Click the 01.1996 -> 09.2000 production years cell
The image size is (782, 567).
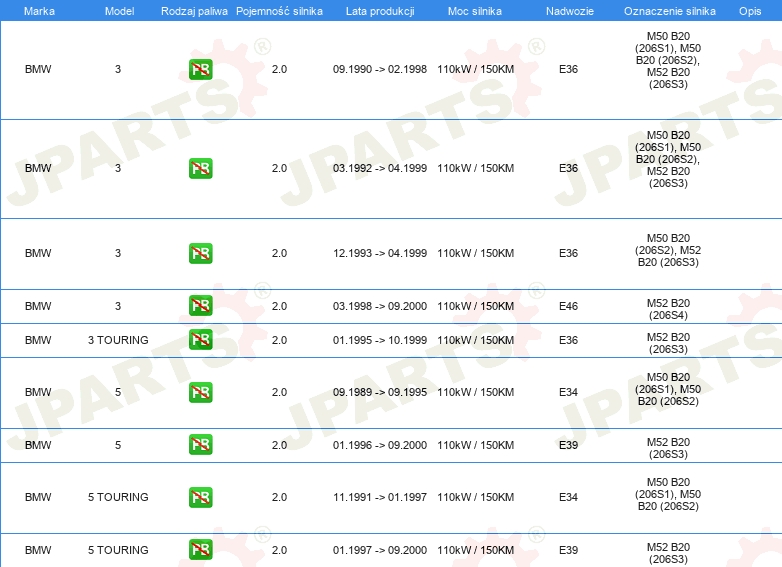tap(380, 445)
